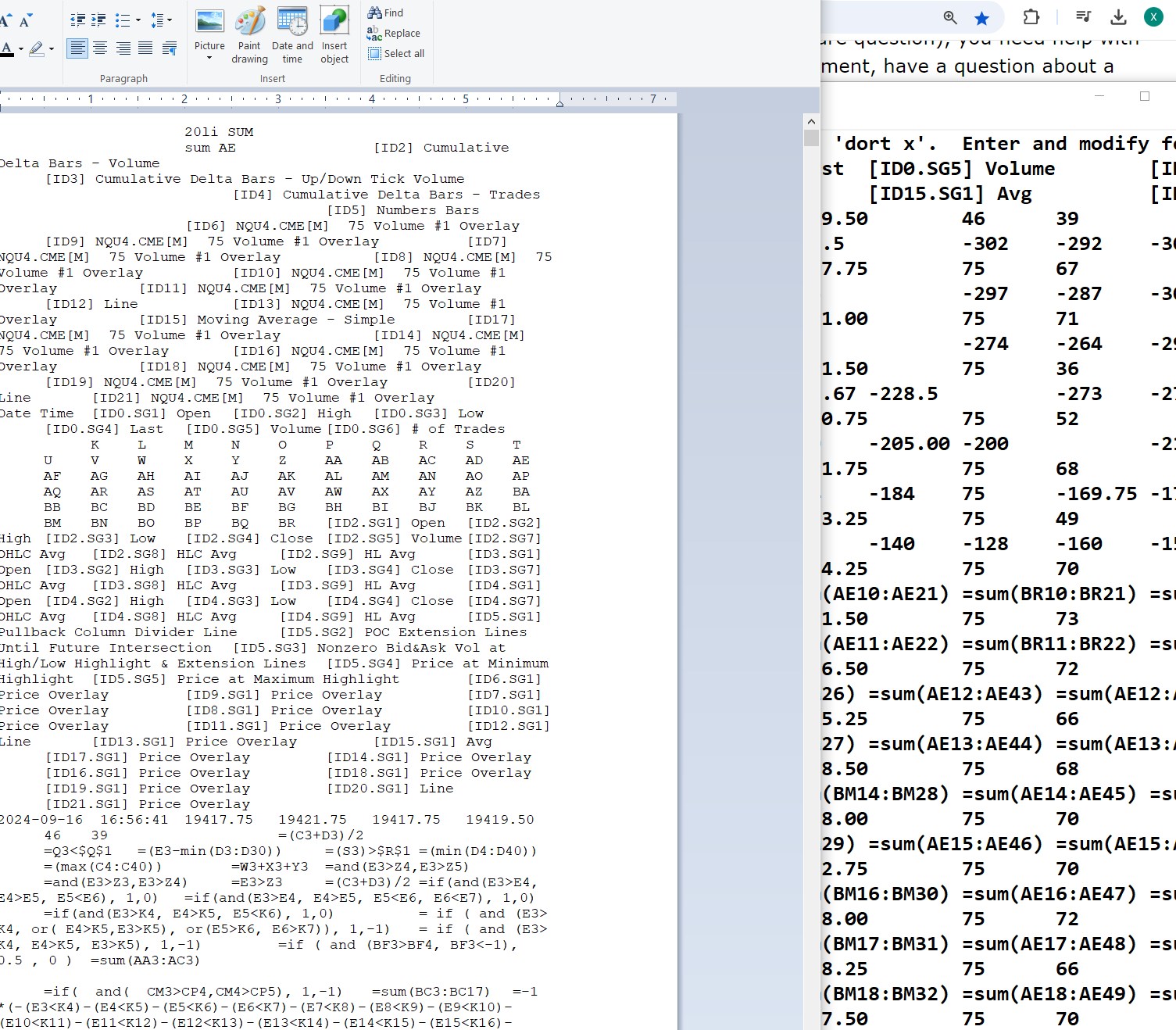Shrink the font size in WordPad
This screenshot has width=1176, height=1030.
point(25,20)
